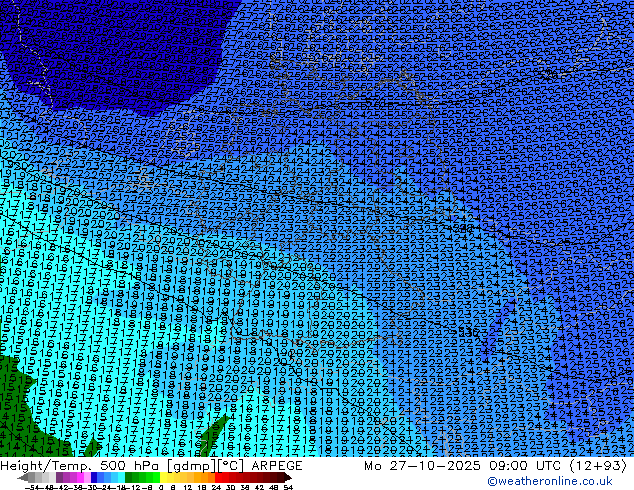The height and width of the screenshot is (490, 634).
Task: Click the grey left arrow cap of the color scale
Action: [23, 478]
